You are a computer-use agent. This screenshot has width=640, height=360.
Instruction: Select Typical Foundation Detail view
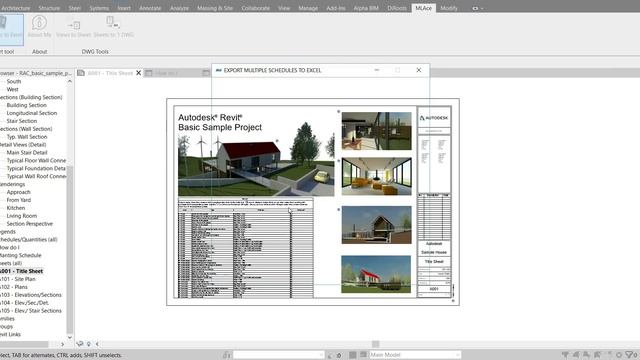click(x=36, y=168)
